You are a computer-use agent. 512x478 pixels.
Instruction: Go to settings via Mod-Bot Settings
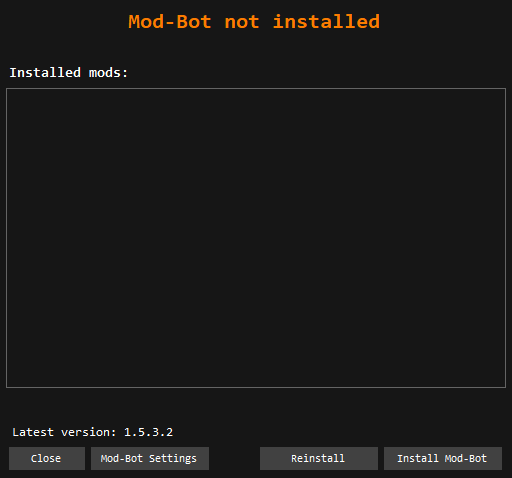[150, 458]
